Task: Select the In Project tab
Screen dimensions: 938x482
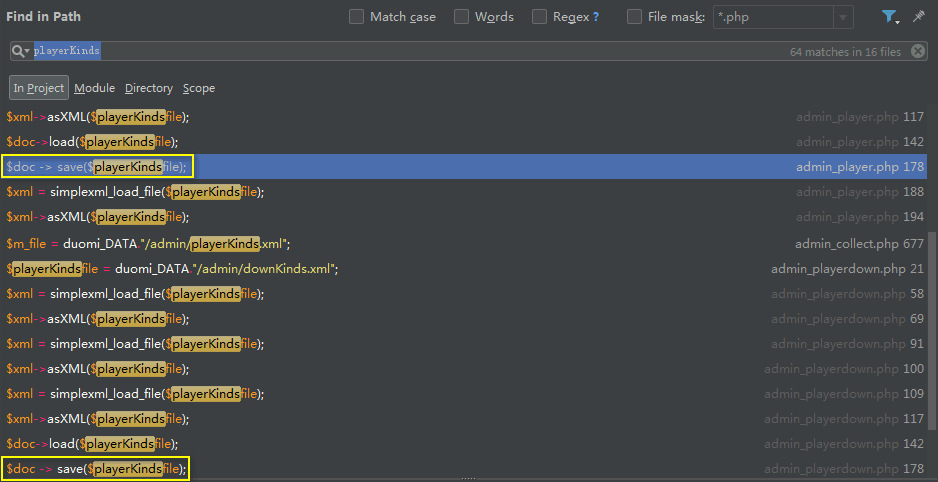Action: pyautogui.click(x=39, y=88)
